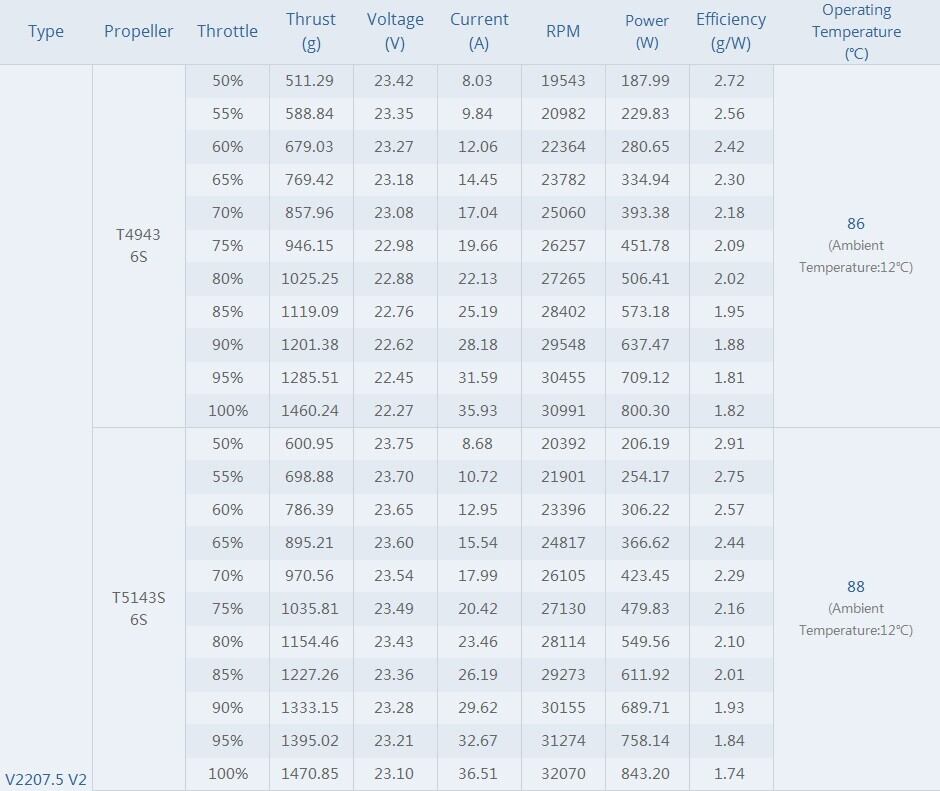The image size is (940, 791).
Task: Click the 843.20 power value
Action: click(x=647, y=774)
